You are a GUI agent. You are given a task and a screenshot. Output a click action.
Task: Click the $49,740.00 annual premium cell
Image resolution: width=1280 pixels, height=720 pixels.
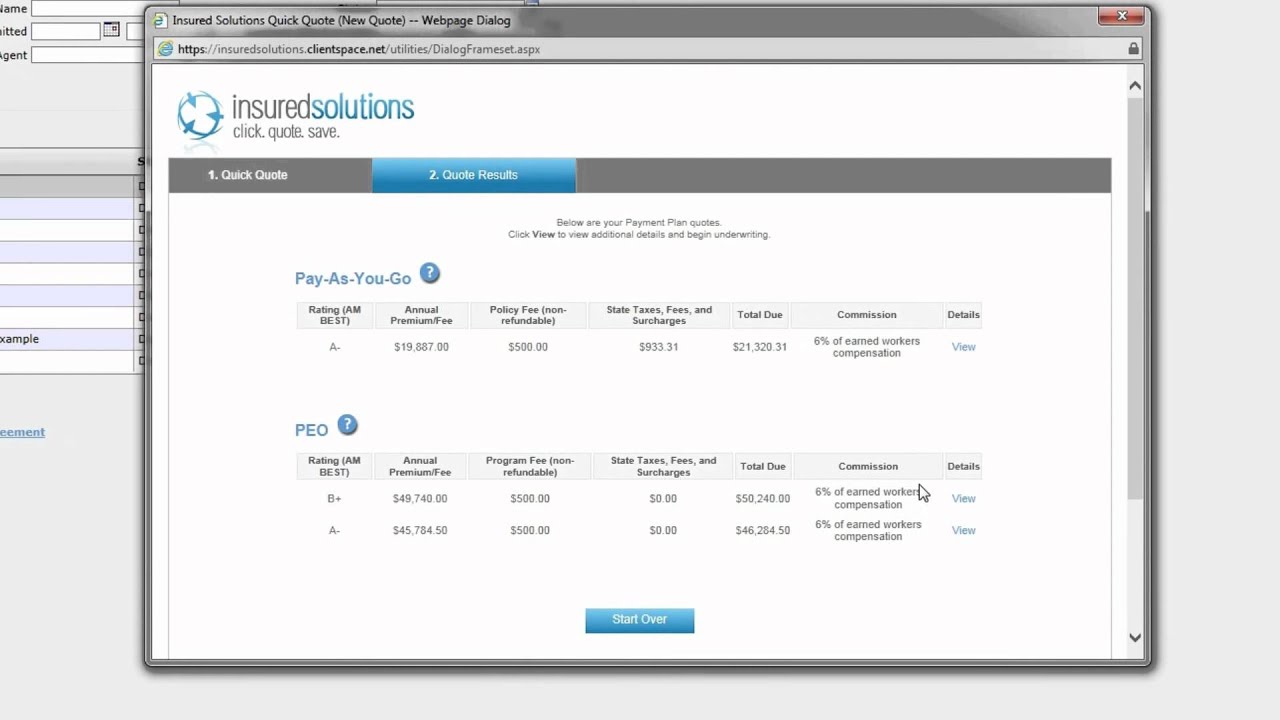pos(420,498)
